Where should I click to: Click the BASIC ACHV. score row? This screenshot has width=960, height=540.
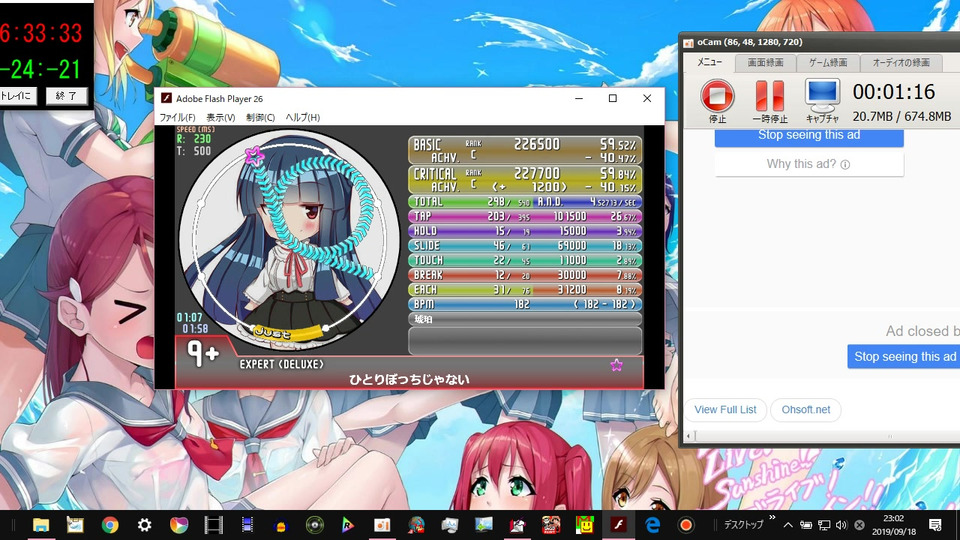(525, 151)
